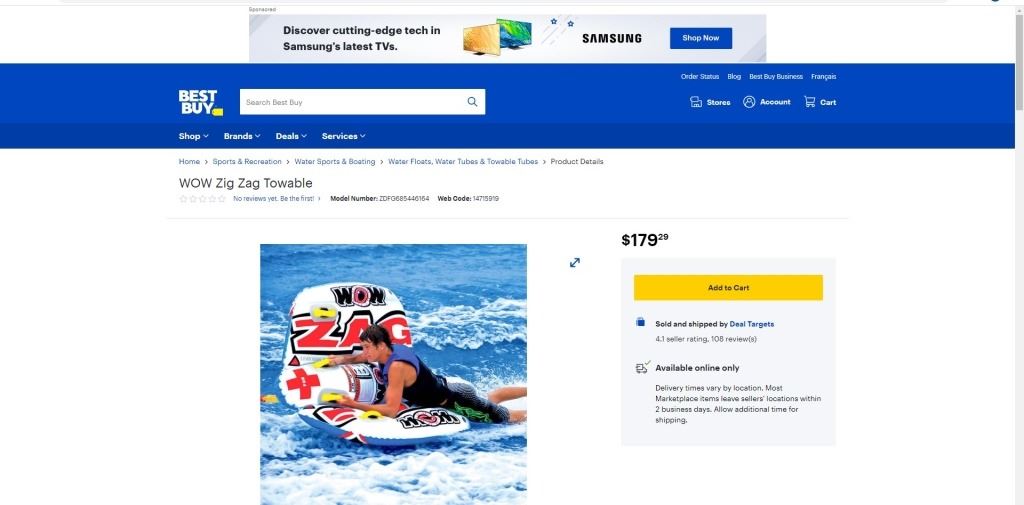This screenshot has height=505, width=1024.
Task: Go to Water Sports & Boating breadcrumb
Action: point(334,161)
